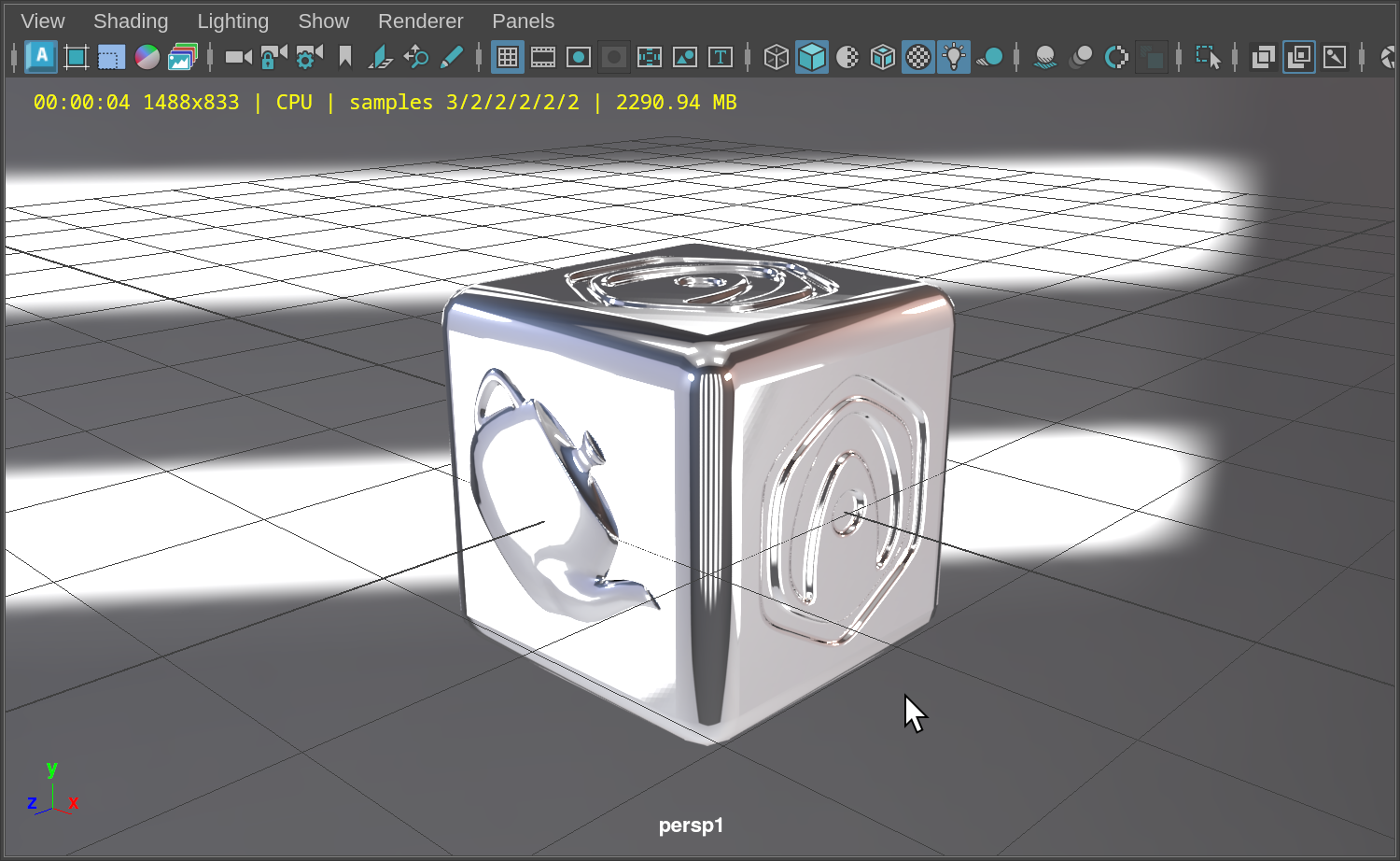1400x861 pixels.
Task: Select the Arnold crop region icon
Action: tap(77, 57)
